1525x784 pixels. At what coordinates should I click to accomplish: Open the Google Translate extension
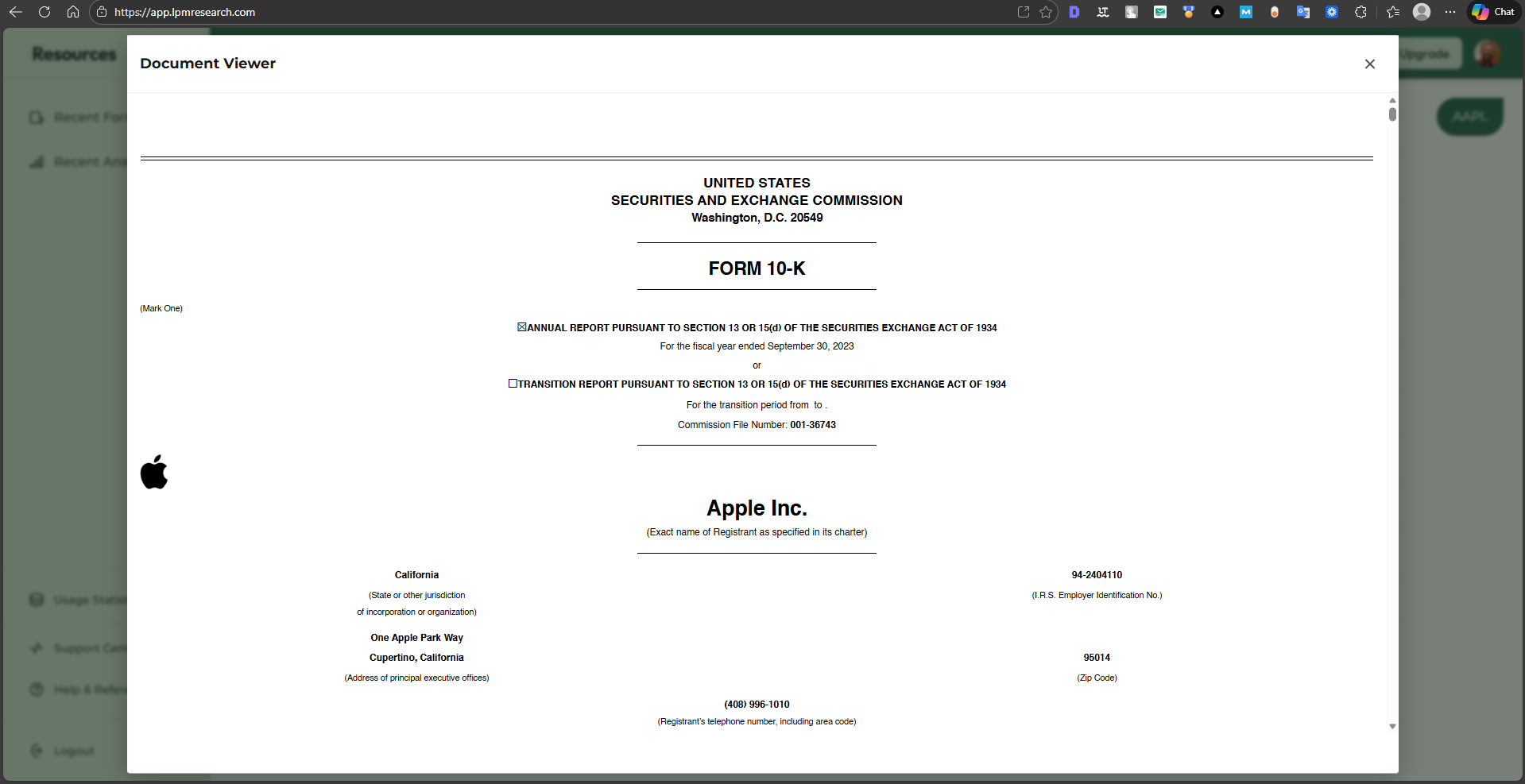1303,12
